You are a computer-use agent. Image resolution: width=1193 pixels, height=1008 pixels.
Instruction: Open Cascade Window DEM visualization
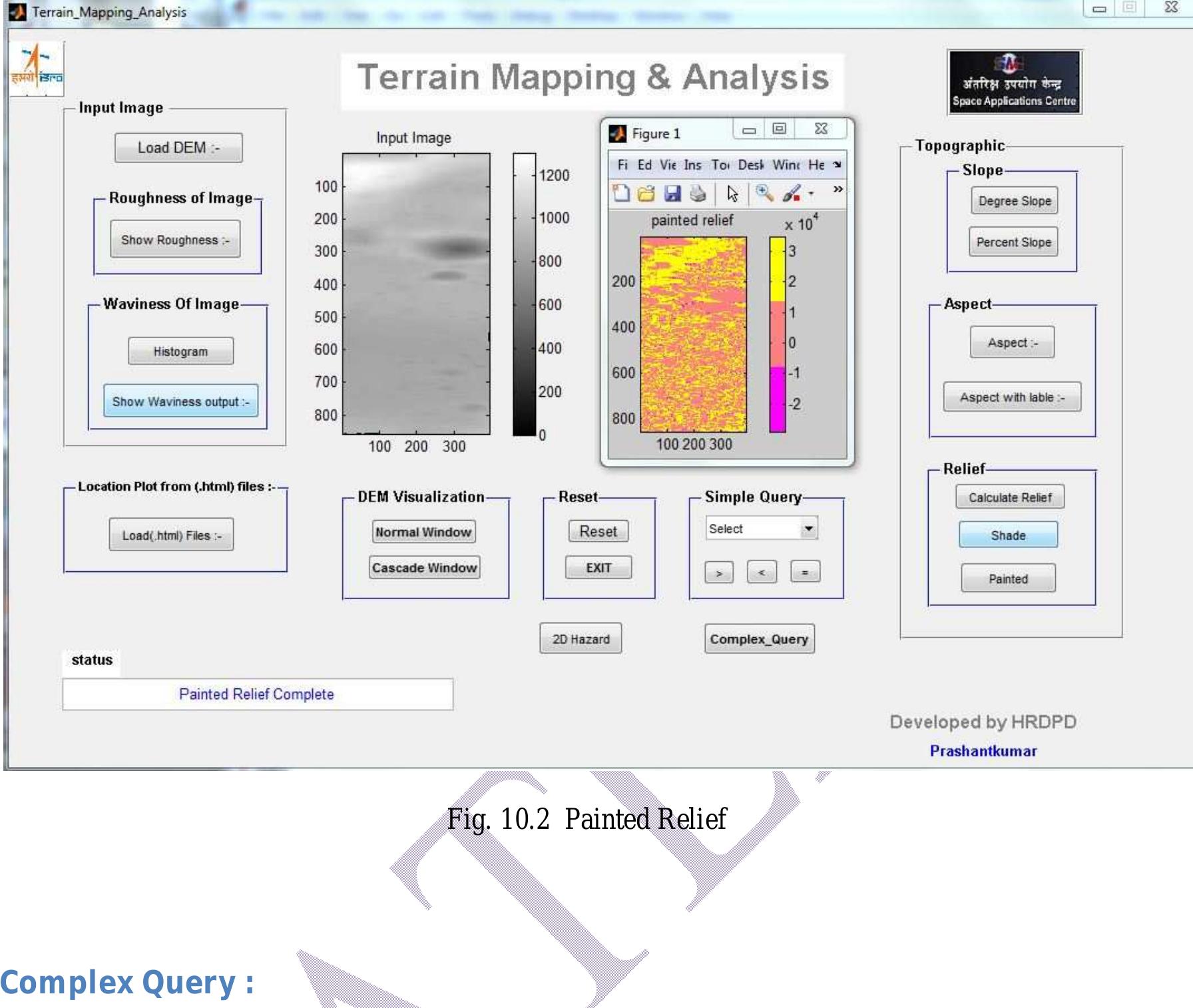pos(424,568)
